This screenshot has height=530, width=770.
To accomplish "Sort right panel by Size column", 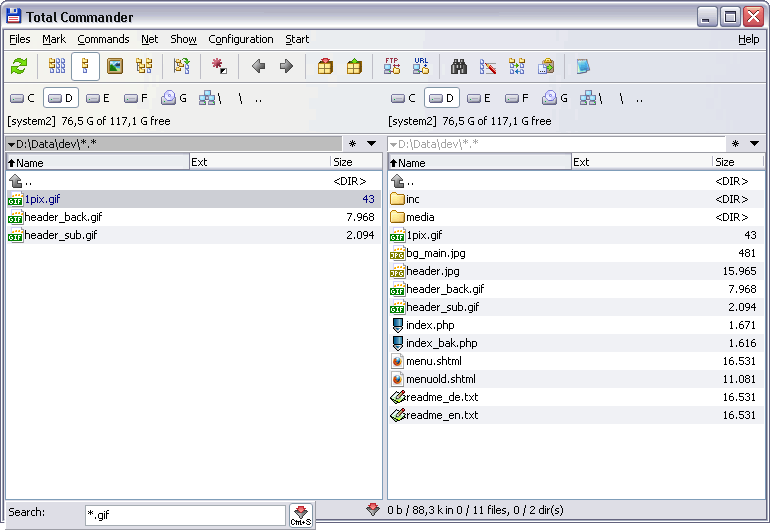I will 738,162.
